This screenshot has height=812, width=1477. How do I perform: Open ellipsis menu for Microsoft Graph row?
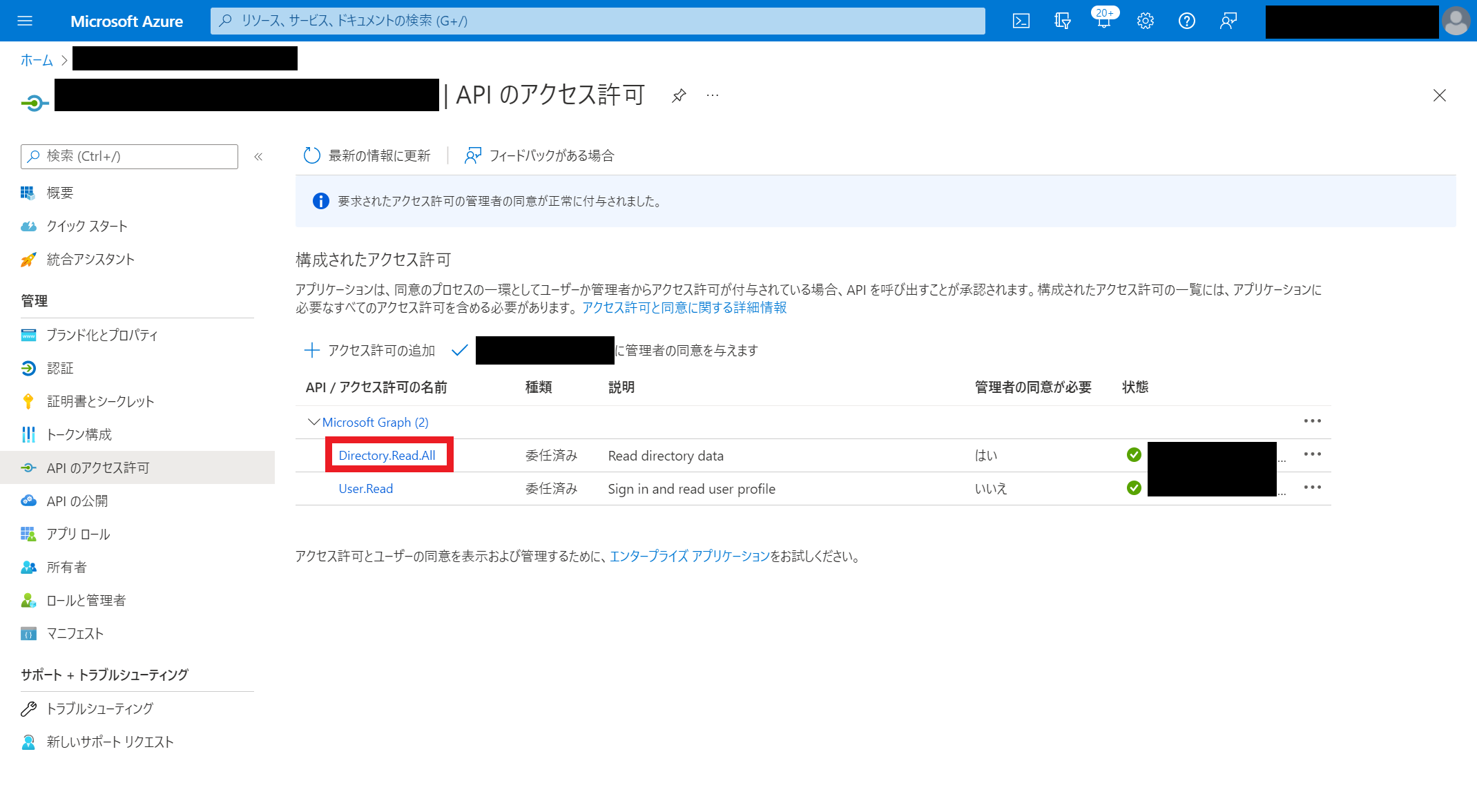(1312, 421)
